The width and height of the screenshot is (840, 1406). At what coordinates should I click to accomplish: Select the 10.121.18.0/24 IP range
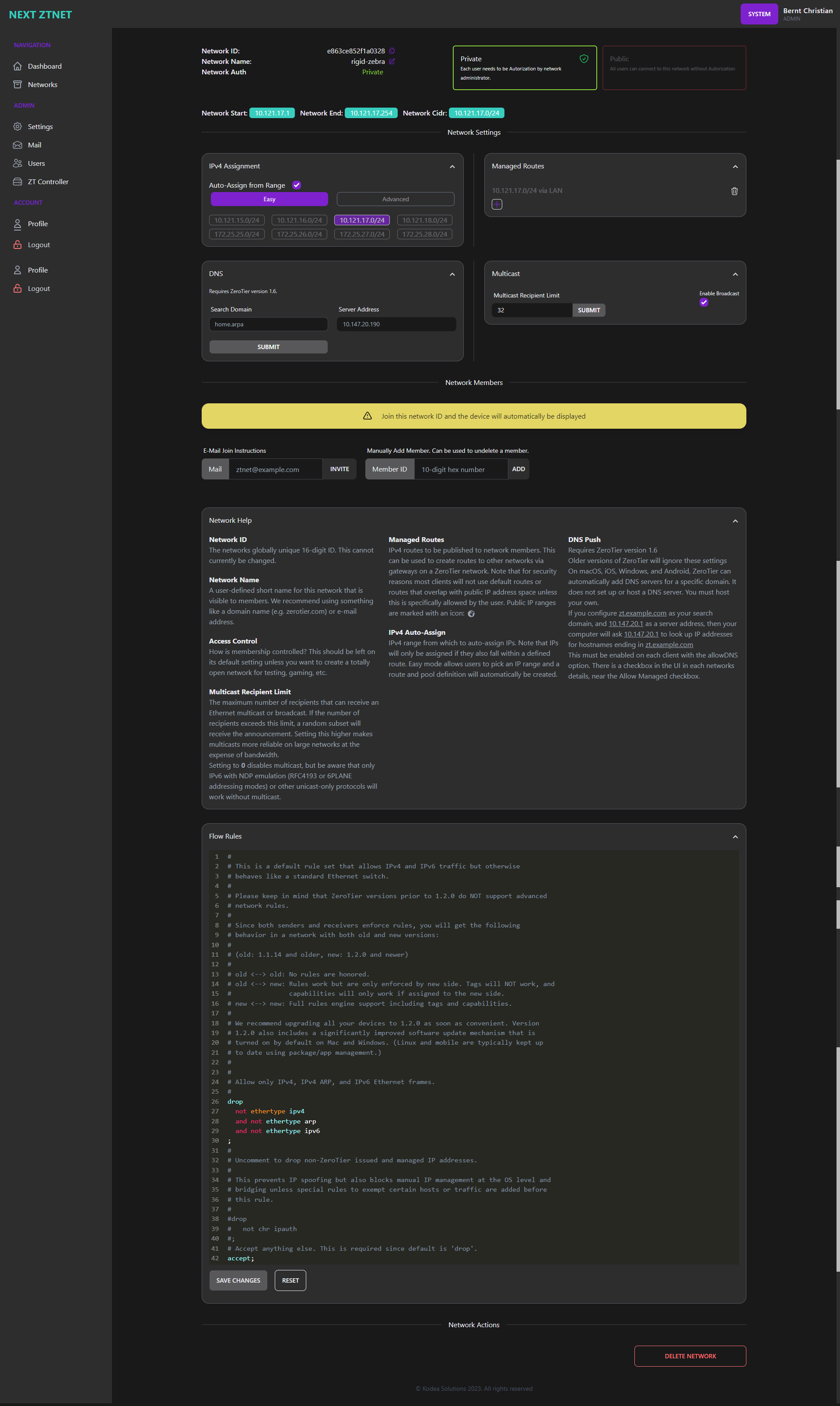(424, 220)
